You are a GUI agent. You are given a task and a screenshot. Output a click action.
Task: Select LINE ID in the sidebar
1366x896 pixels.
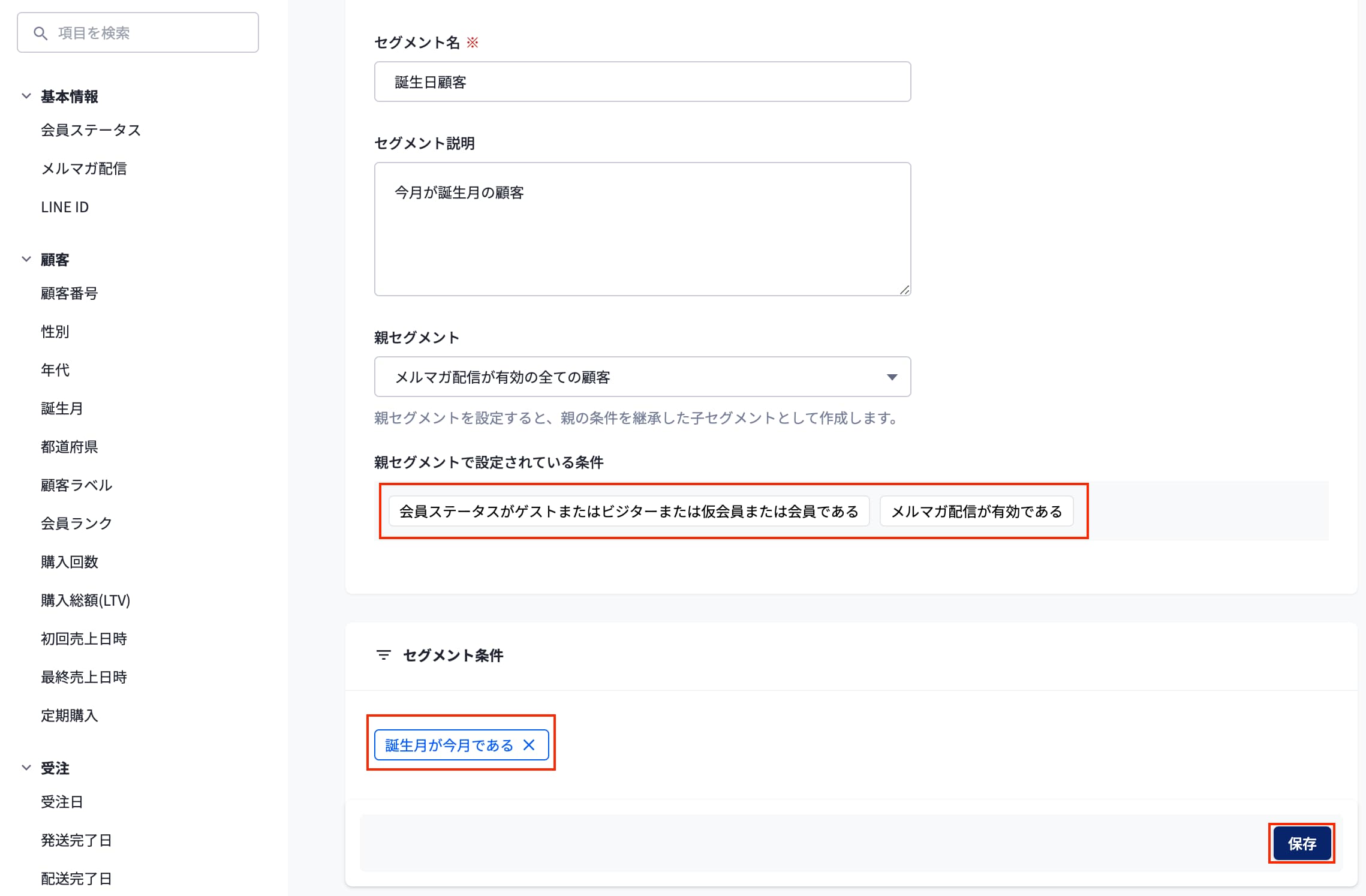click(65, 206)
